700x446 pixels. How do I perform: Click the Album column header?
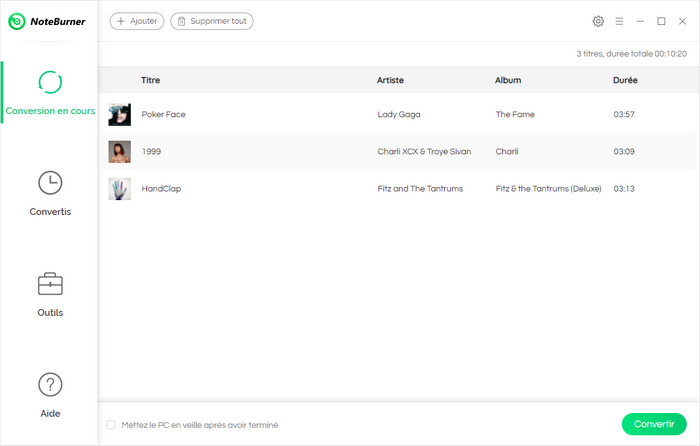pos(508,80)
